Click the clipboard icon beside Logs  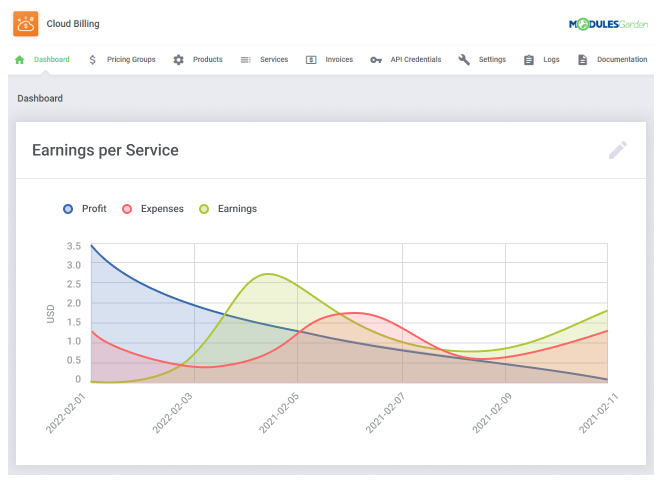pos(529,60)
